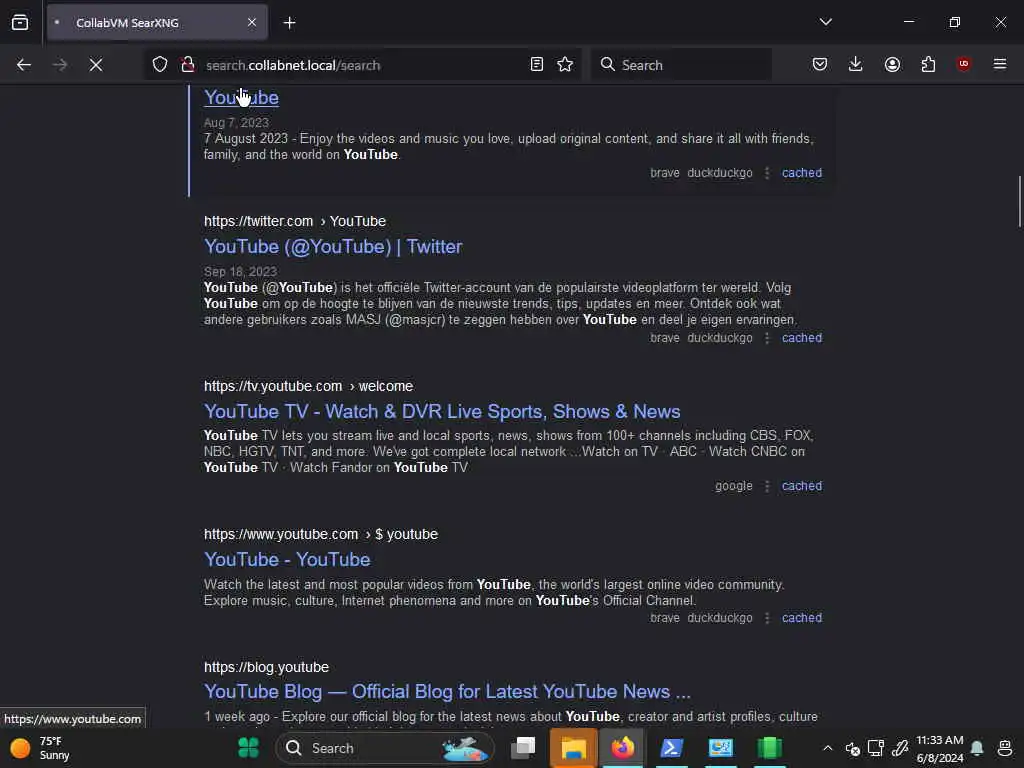Click the https://tv.youtube.com › welcome URL text
Image resolution: width=1024 pixels, height=768 pixels.
(x=308, y=387)
